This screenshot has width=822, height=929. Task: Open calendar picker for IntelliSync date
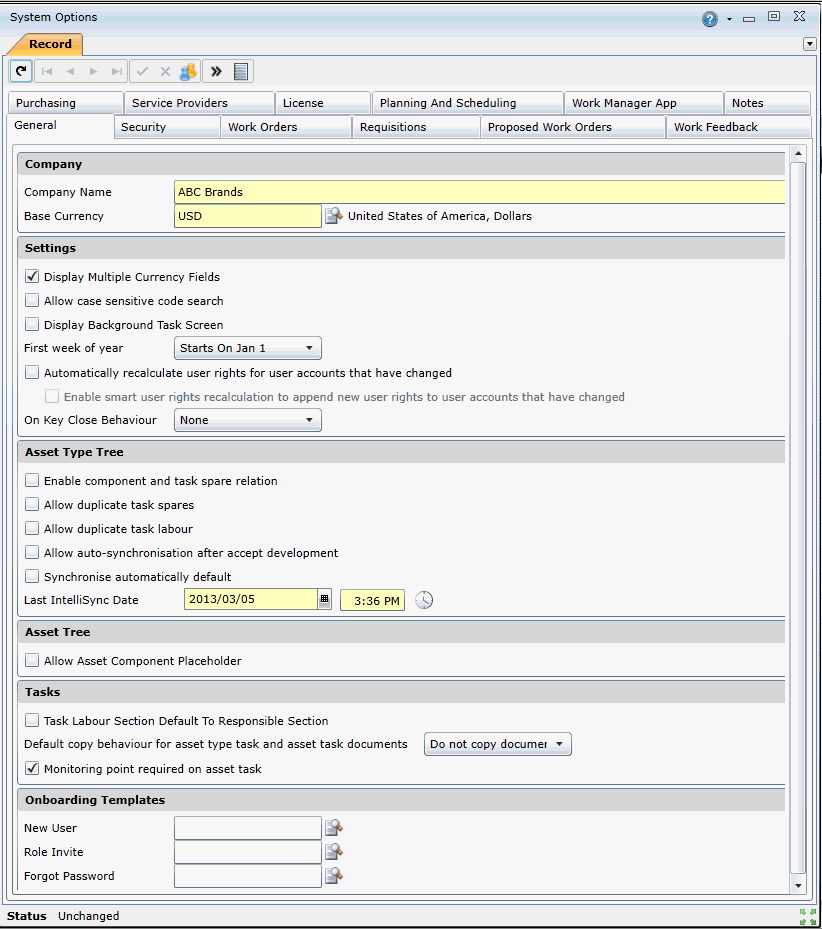pyautogui.click(x=324, y=600)
